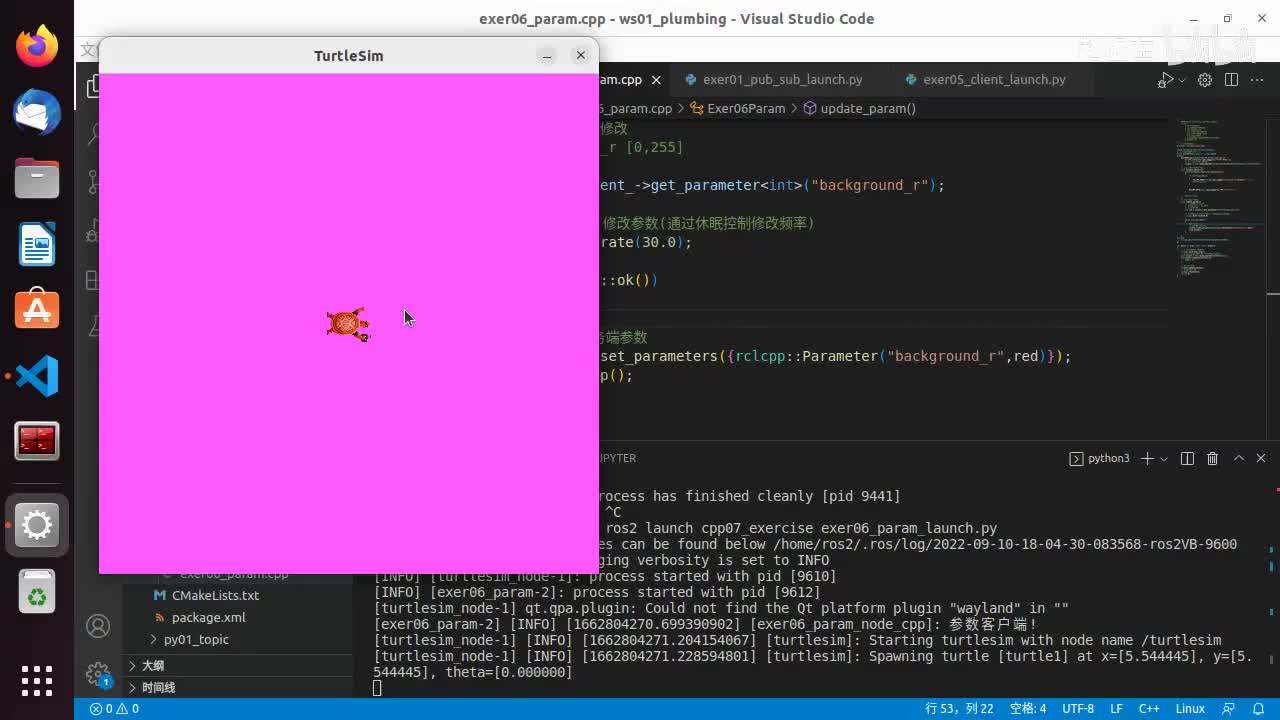Open the Files manager in the dock
This screenshot has width=1280, height=720.
[x=37, y=178]
